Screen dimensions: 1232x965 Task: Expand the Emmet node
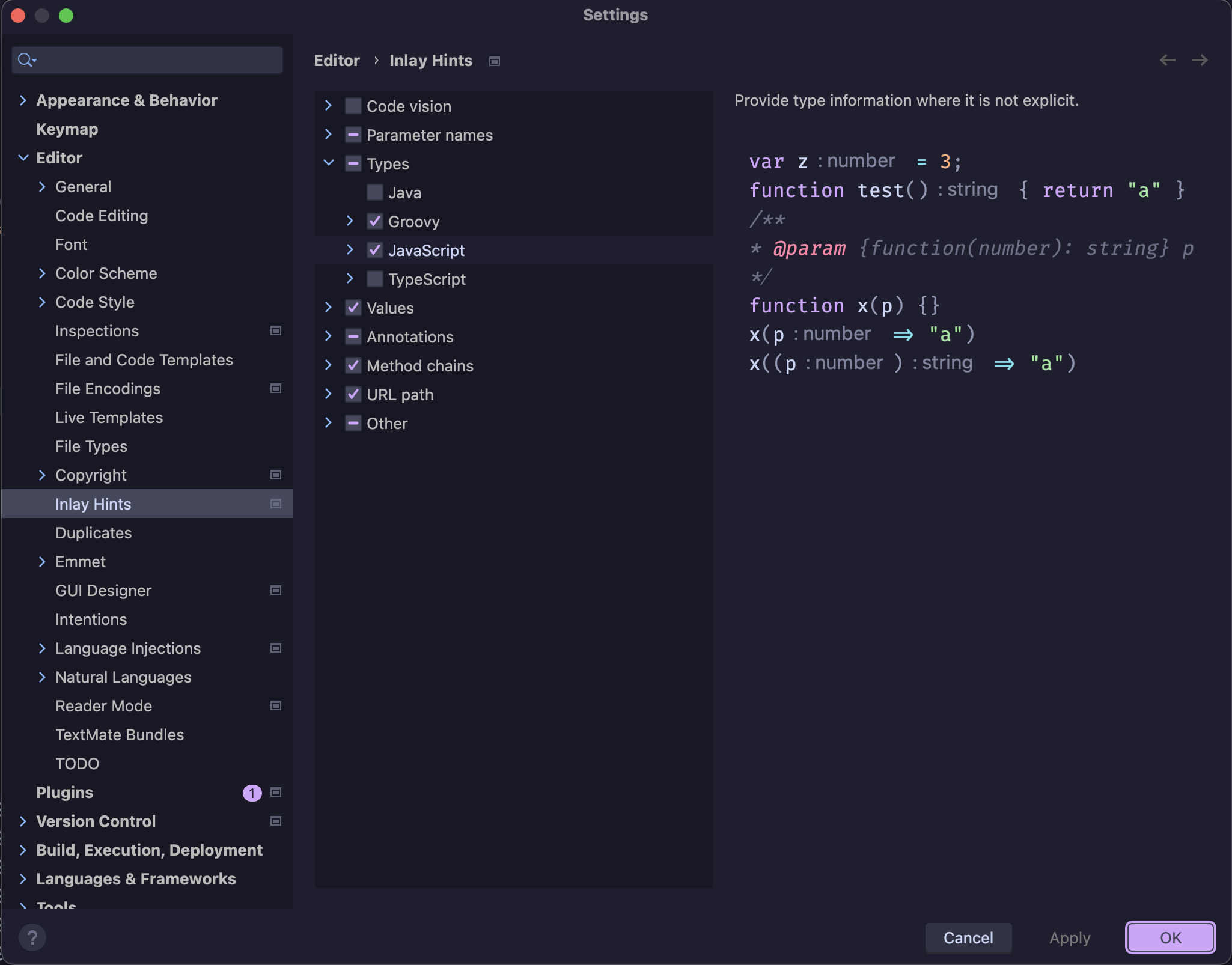tap(42, 562)
